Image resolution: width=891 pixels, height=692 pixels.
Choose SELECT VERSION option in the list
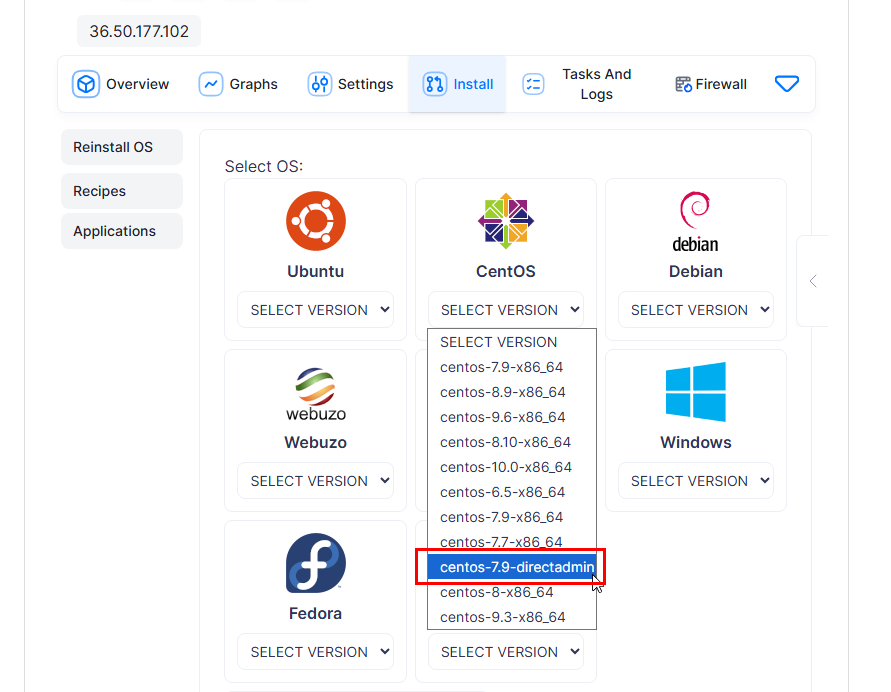(x=512, y=342)
